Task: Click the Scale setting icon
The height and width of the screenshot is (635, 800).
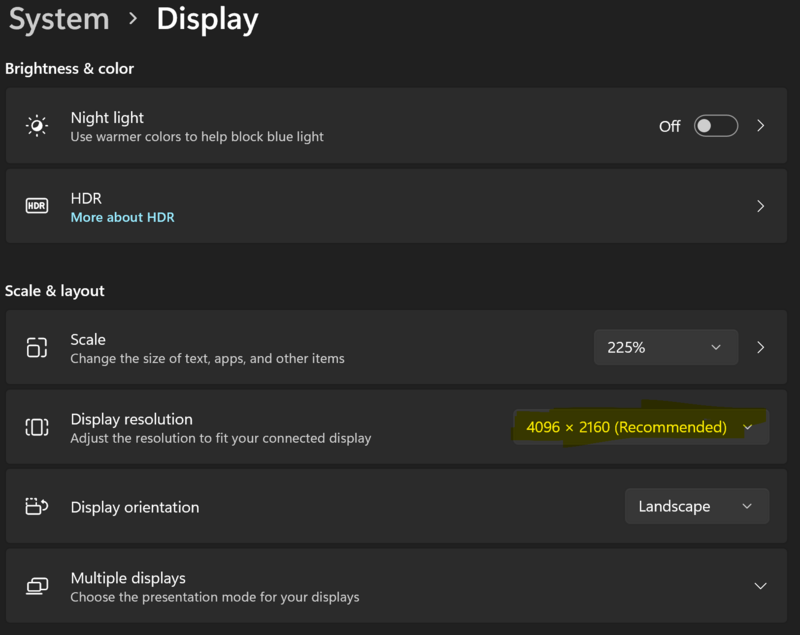Action: click(37, 347)
